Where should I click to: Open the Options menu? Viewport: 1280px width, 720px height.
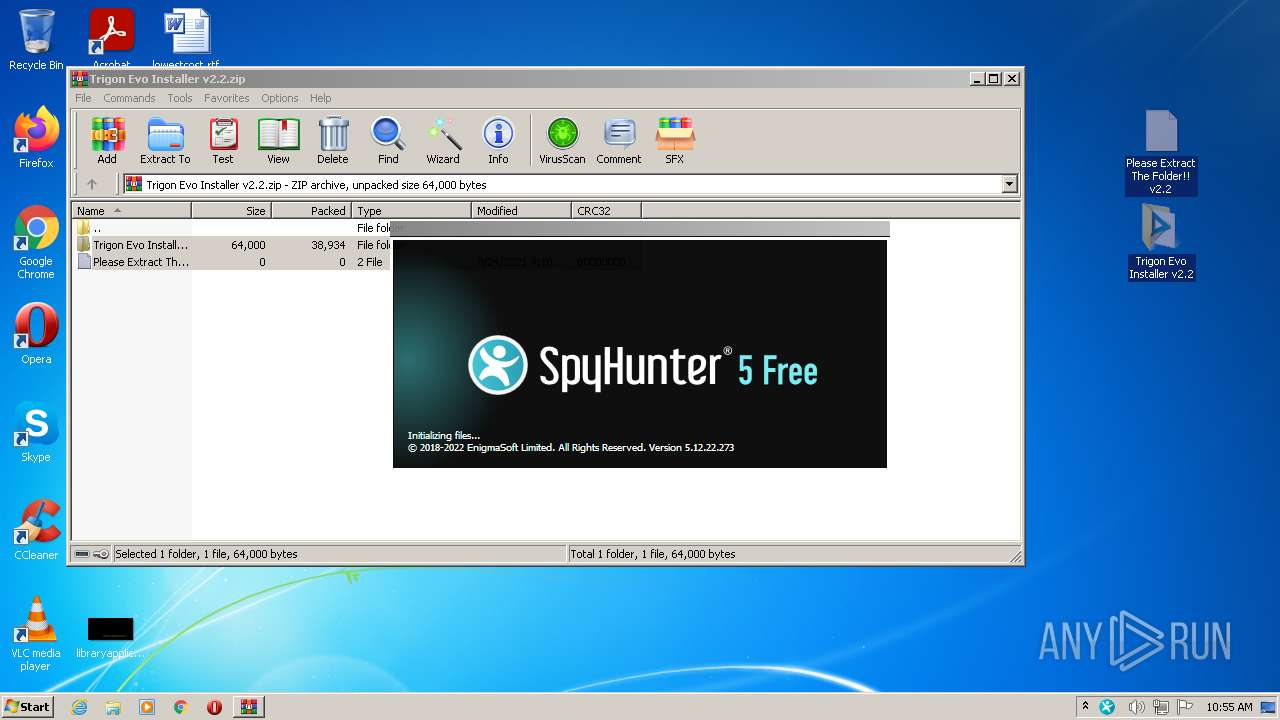(x=280, y=98)
